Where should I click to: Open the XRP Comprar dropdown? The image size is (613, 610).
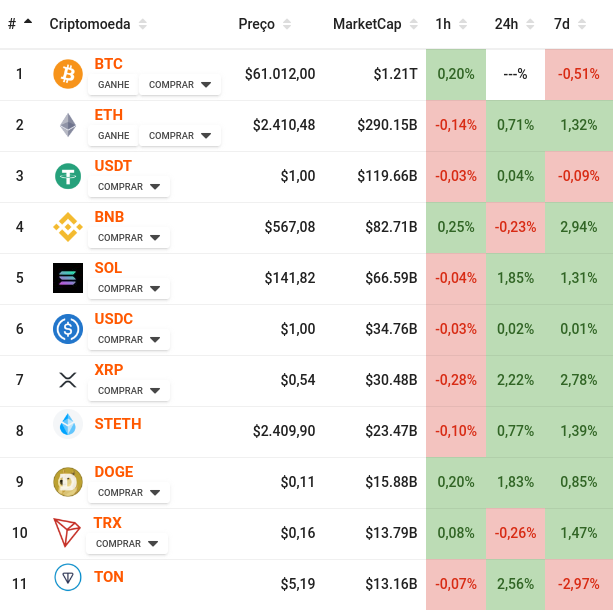coord(129,391)
